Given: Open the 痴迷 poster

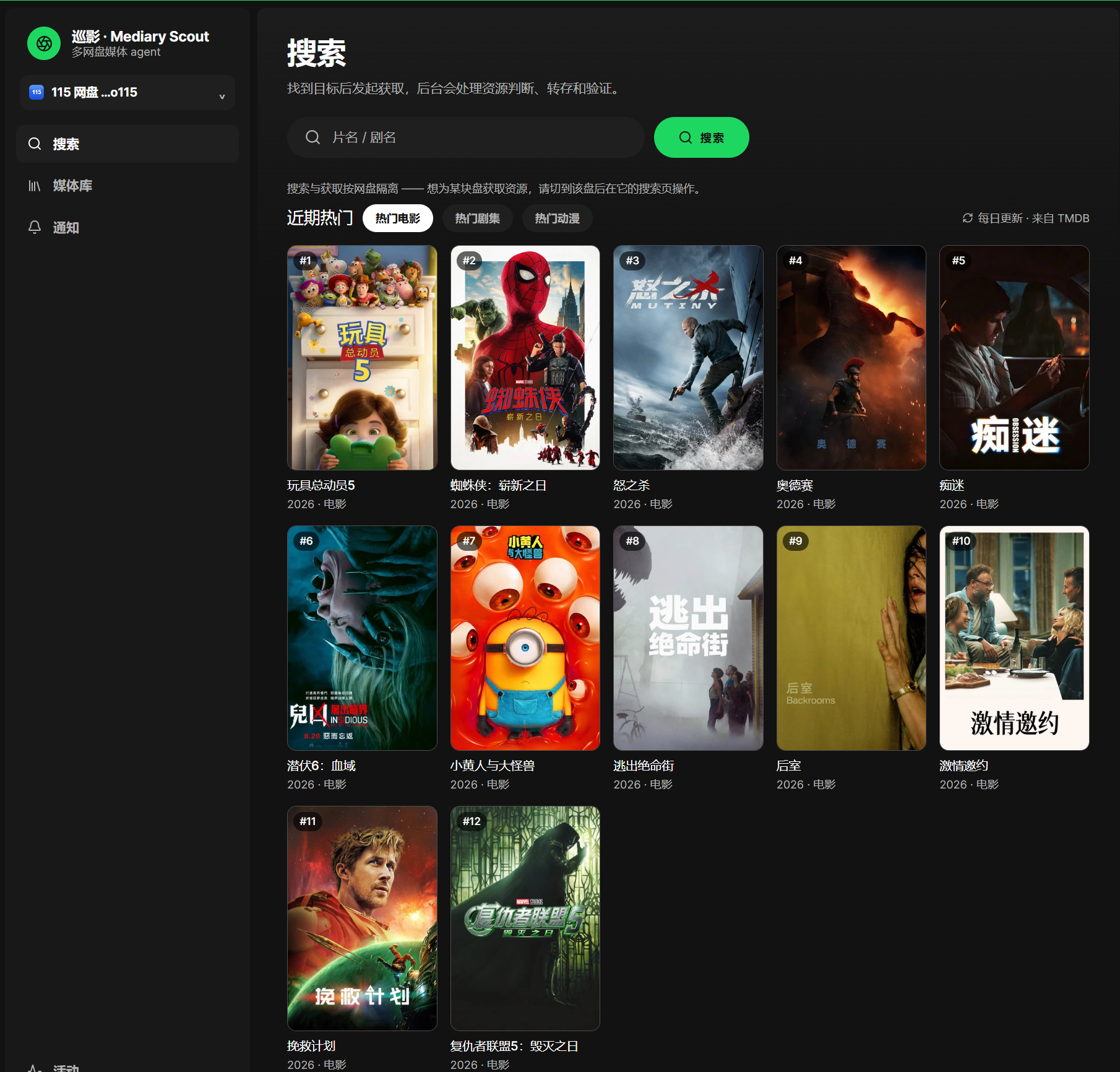Looking at the screenshot, I should [1014, 358].
